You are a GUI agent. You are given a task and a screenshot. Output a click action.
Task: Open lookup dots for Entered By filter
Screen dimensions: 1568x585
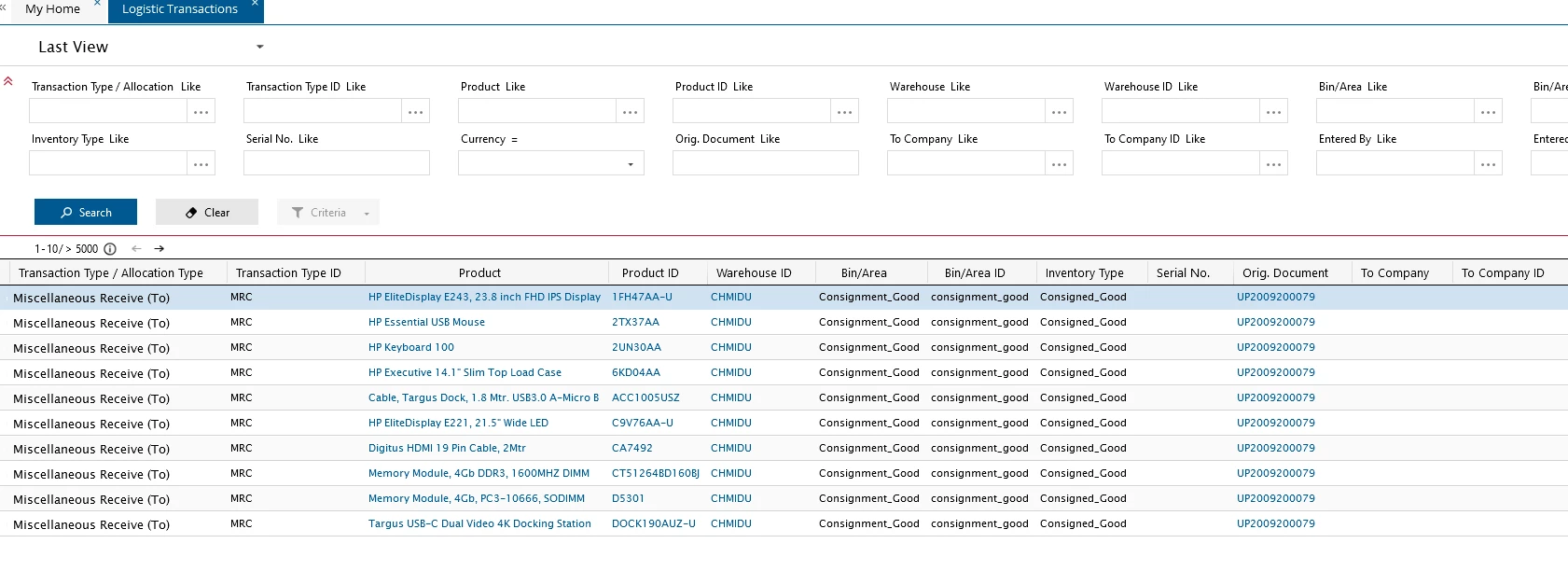[1489, 163]
